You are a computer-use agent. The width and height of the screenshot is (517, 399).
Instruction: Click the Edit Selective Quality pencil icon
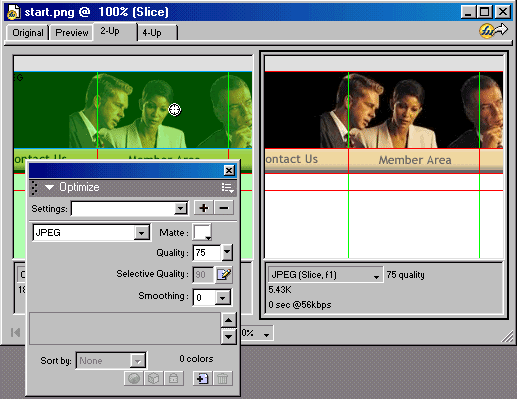pos(224,275)
